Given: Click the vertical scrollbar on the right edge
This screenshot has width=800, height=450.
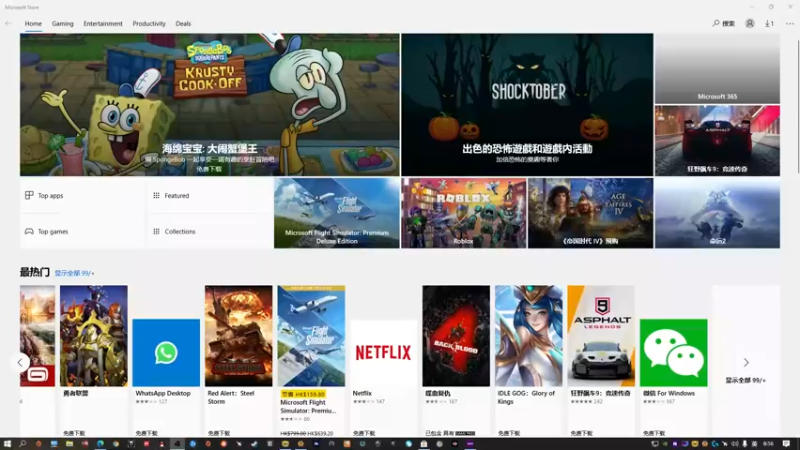Looking at the screenshot, I should 797,106.
